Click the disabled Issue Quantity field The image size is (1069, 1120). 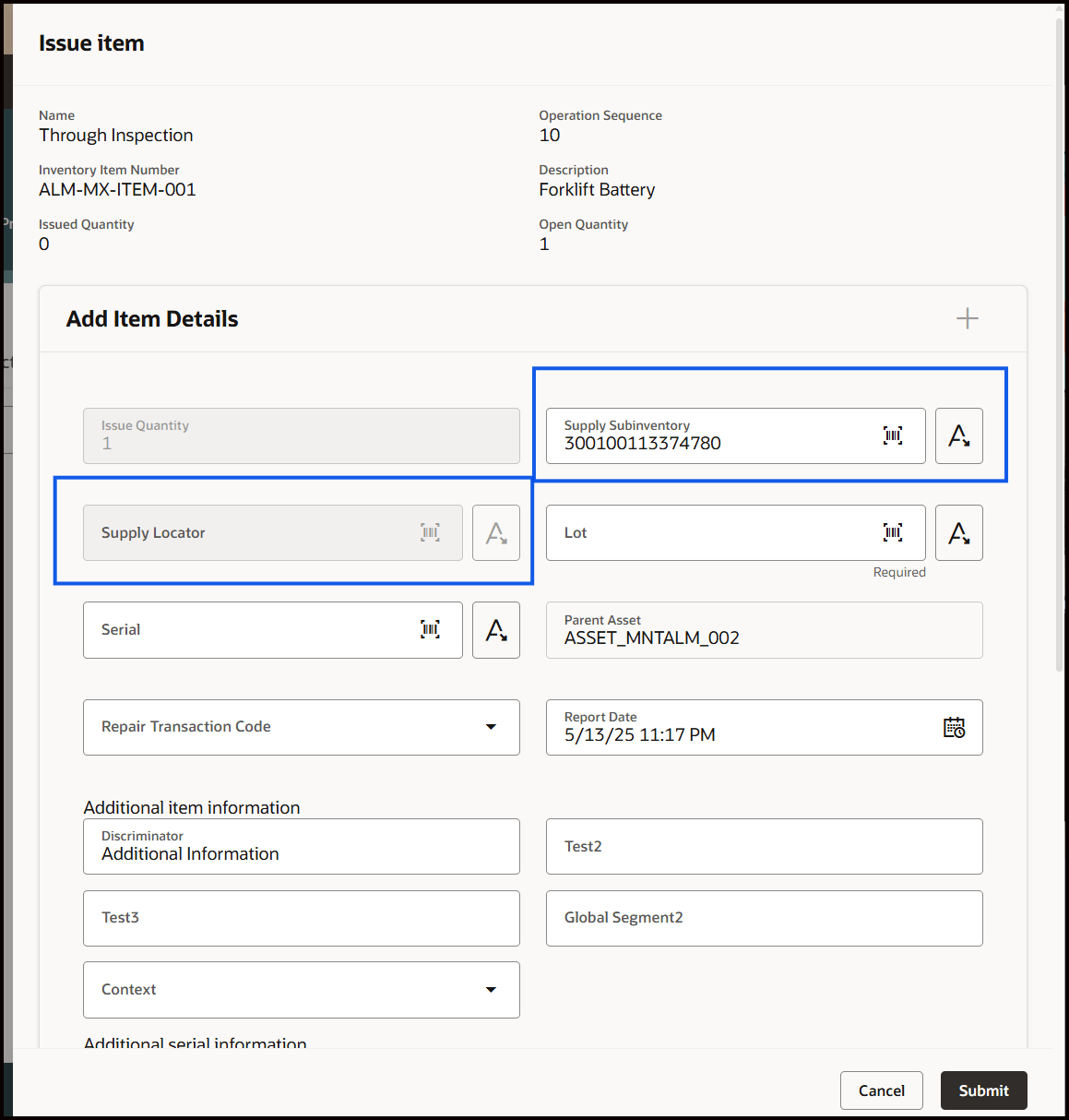(x=302, y=435)
